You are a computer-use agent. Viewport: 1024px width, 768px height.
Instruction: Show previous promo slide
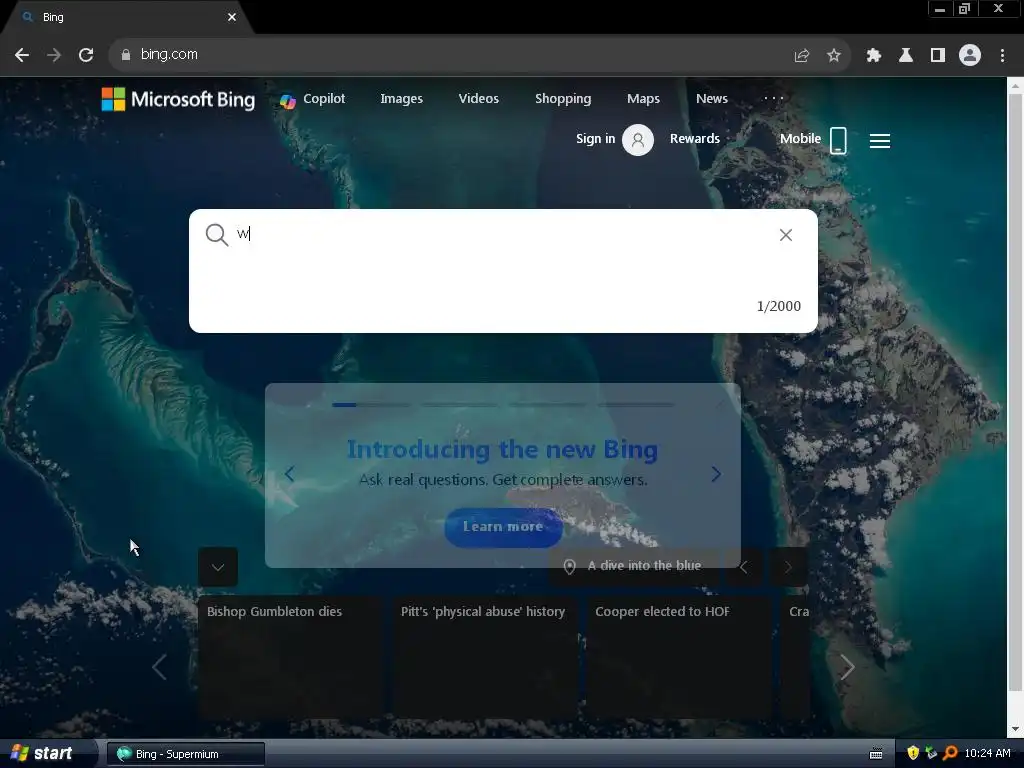290,474
